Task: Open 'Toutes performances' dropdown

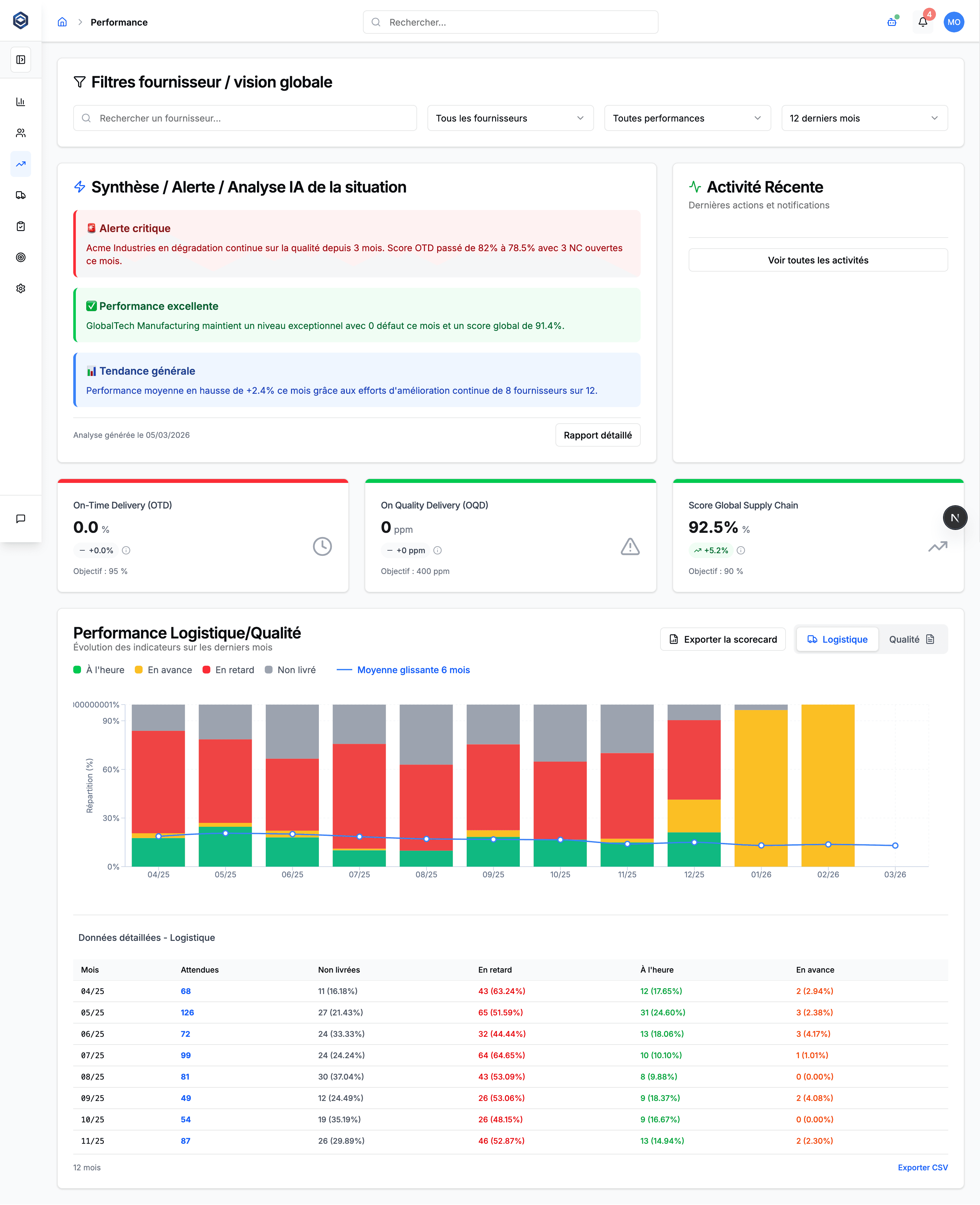Action: [x=687, y=118]
